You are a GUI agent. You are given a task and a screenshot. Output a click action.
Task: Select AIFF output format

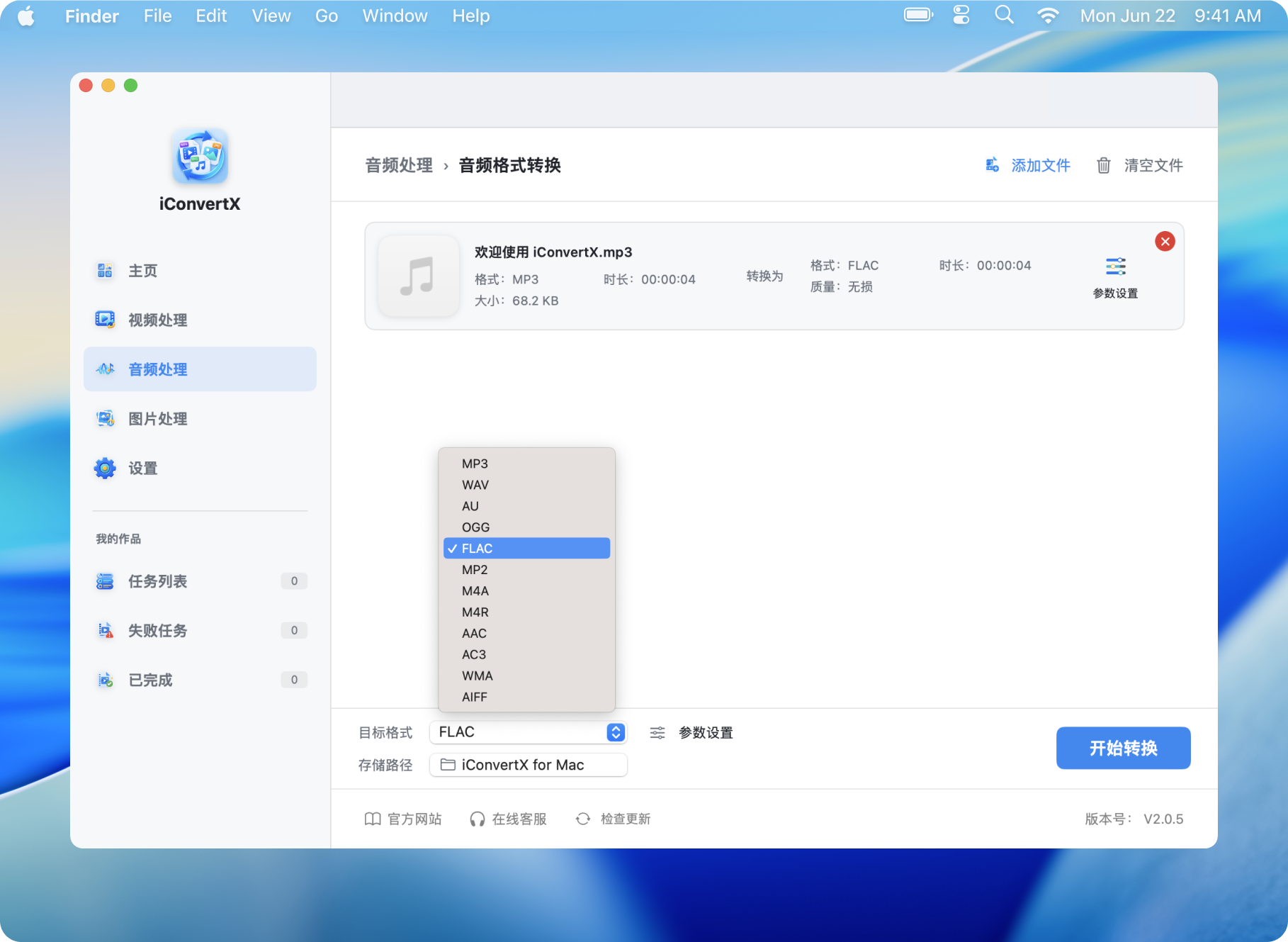[x=526, y=697]
